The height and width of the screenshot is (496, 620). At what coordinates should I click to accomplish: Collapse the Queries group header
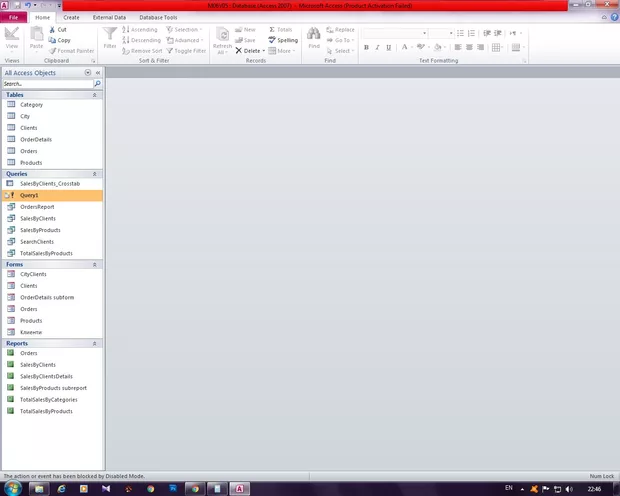(x=97, y=174)
